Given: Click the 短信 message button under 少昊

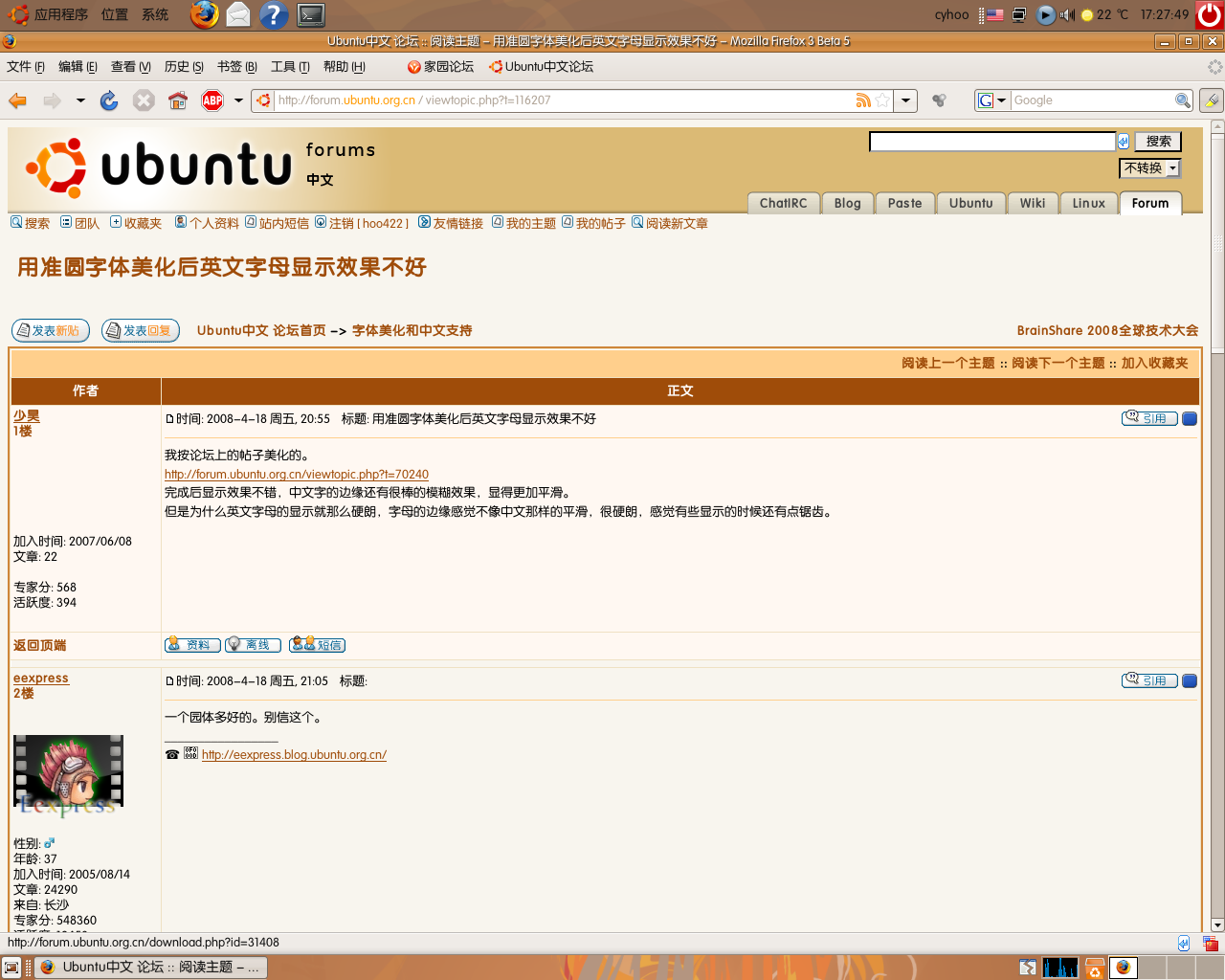Looking at the screenshot, I should pos(317,645).
